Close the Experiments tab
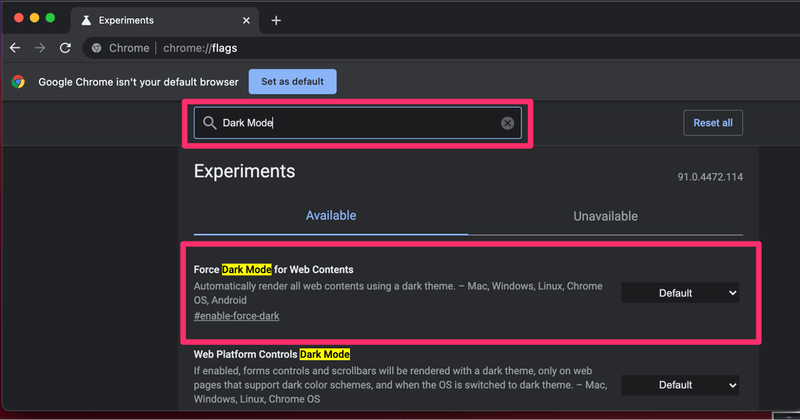The height and width of the screenshot is (420, 800). point(246,20)
